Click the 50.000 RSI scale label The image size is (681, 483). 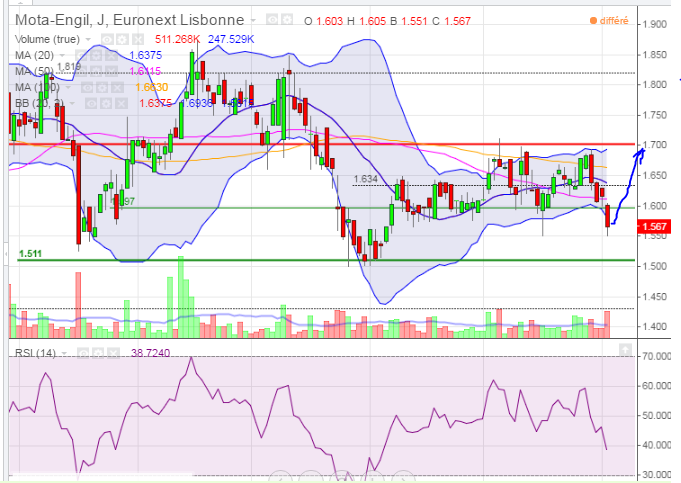pyautogui.click(x=656, y=416)
